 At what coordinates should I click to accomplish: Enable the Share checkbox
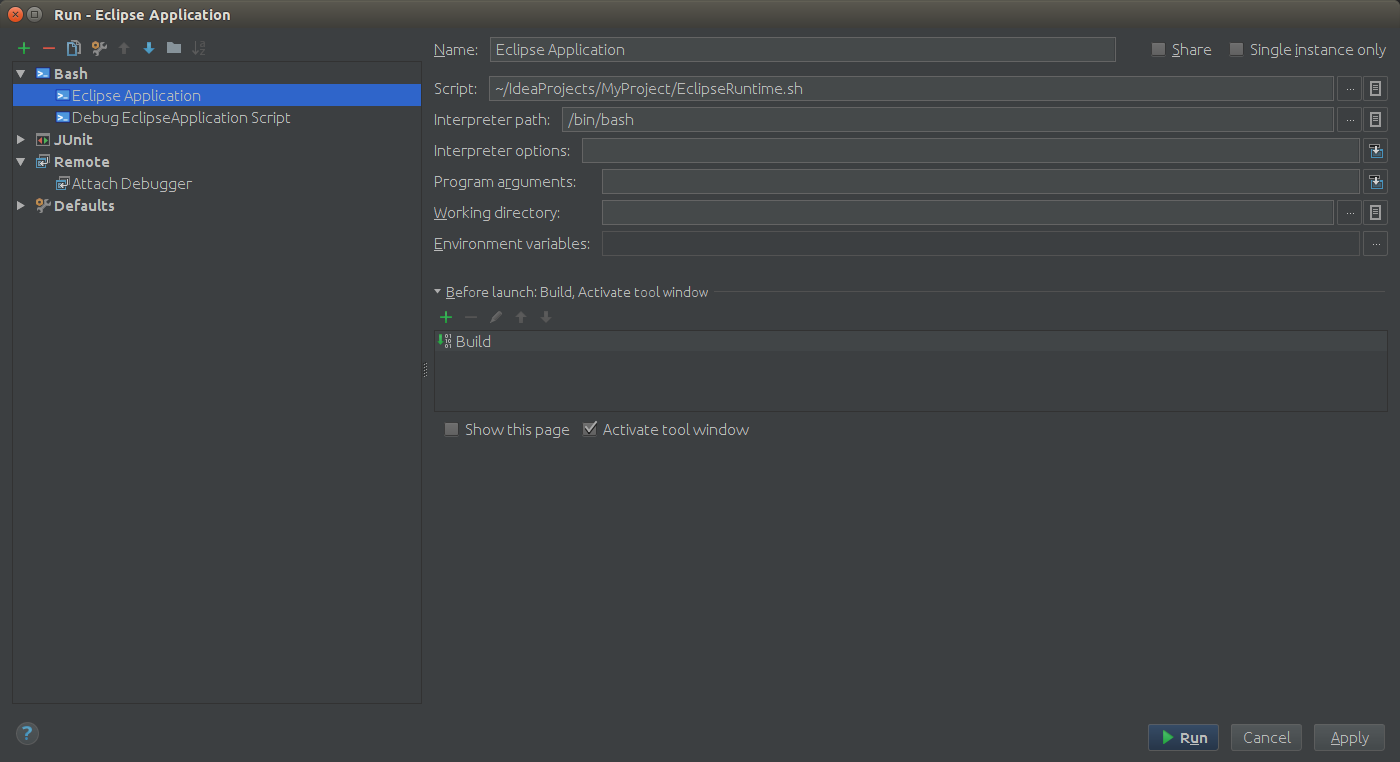click(x=1158, y=49)
